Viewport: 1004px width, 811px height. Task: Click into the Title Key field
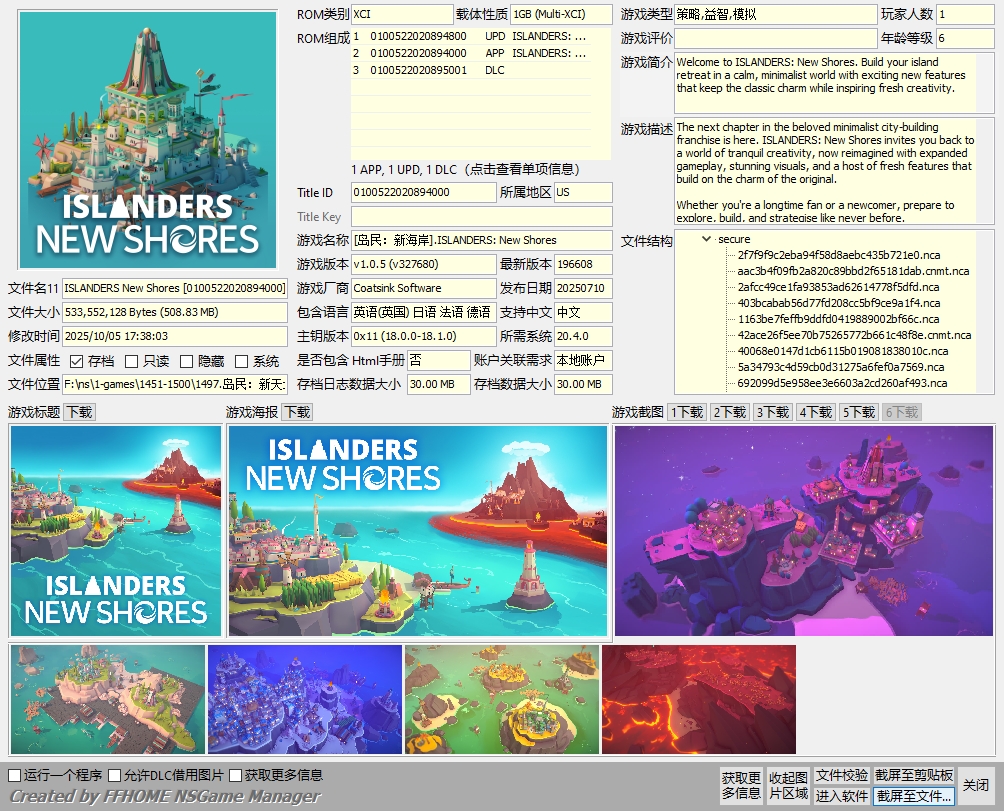click(481, 217)
